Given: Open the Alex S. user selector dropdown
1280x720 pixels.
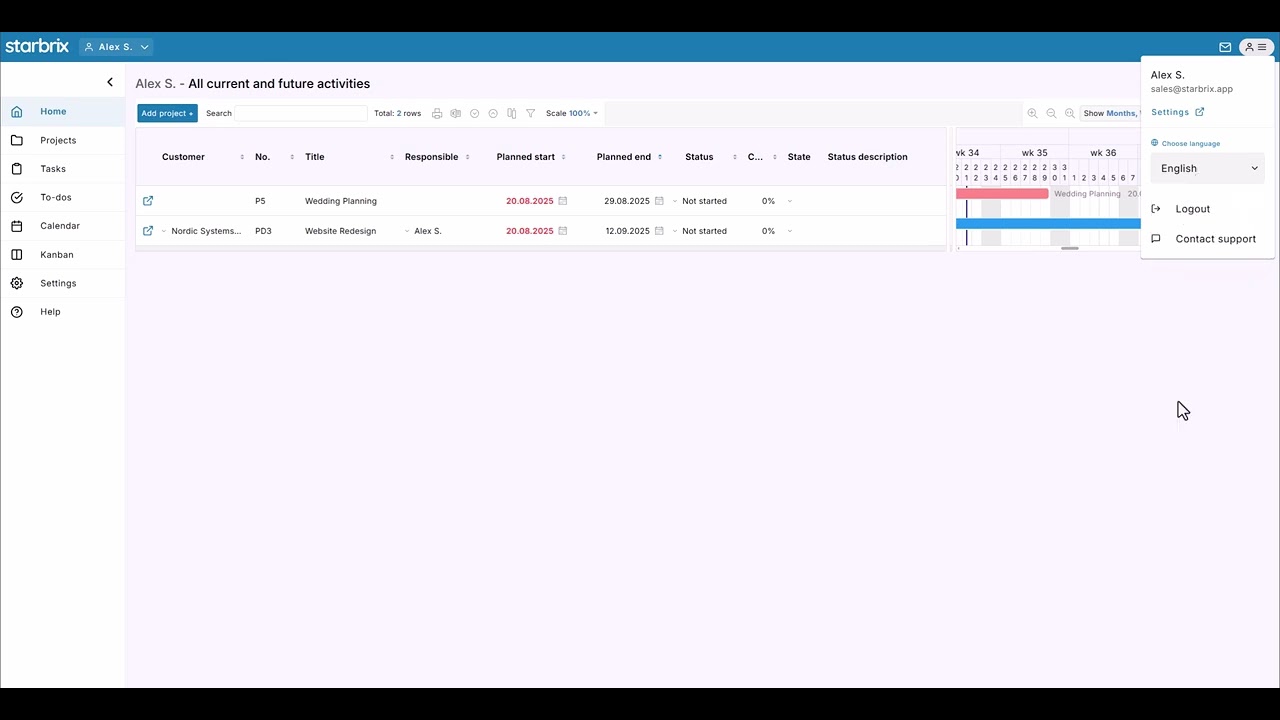Looking at the screenshot, I should click(116, 47).
